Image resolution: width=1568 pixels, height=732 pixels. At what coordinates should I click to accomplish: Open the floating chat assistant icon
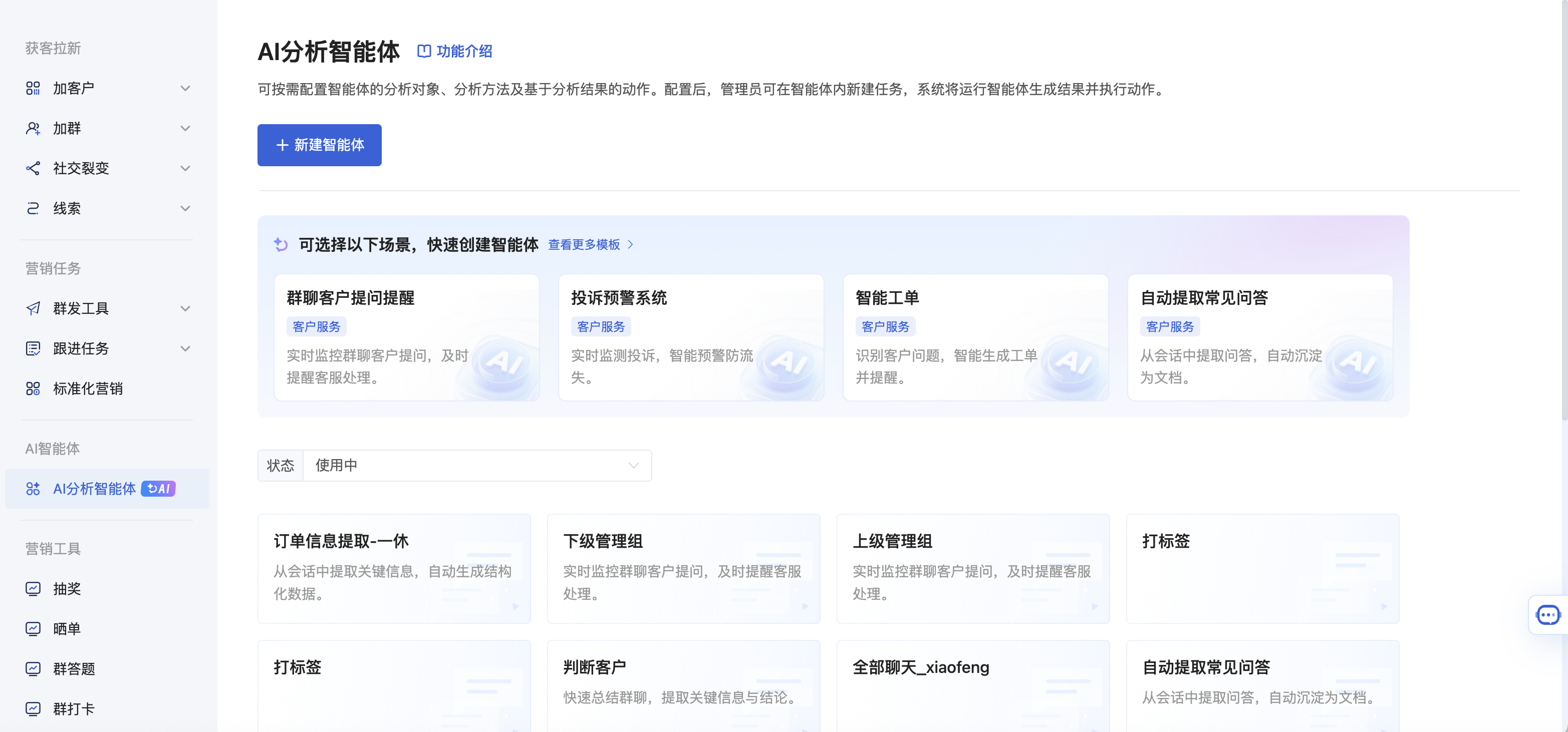pyautogui.click(x=1548, y=614)
